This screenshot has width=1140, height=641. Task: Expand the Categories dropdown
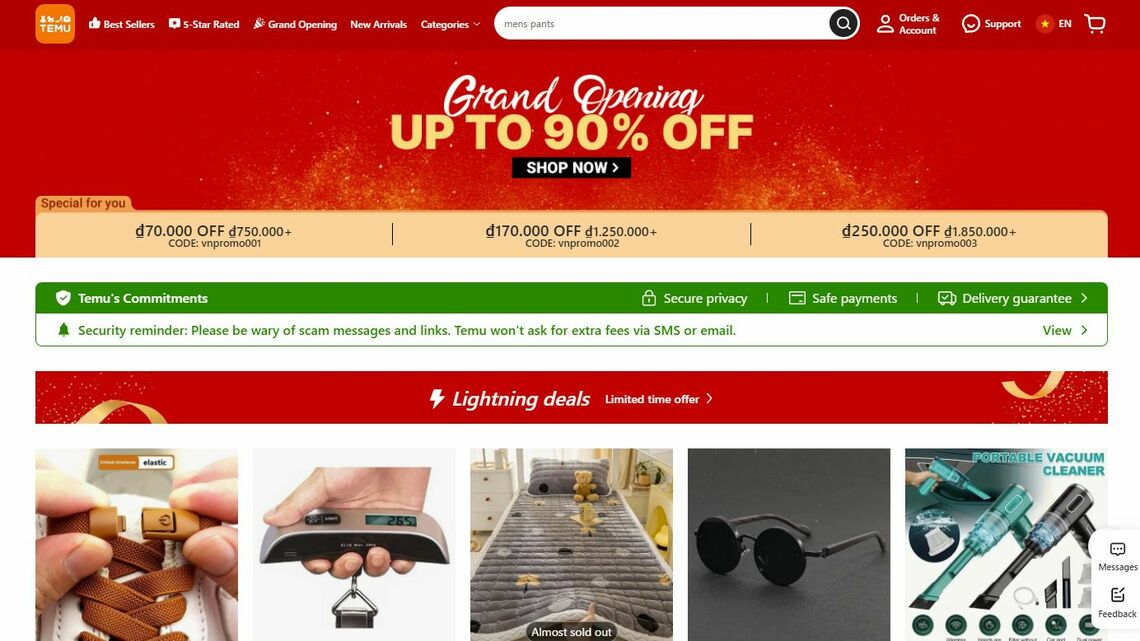coord(450,25)
